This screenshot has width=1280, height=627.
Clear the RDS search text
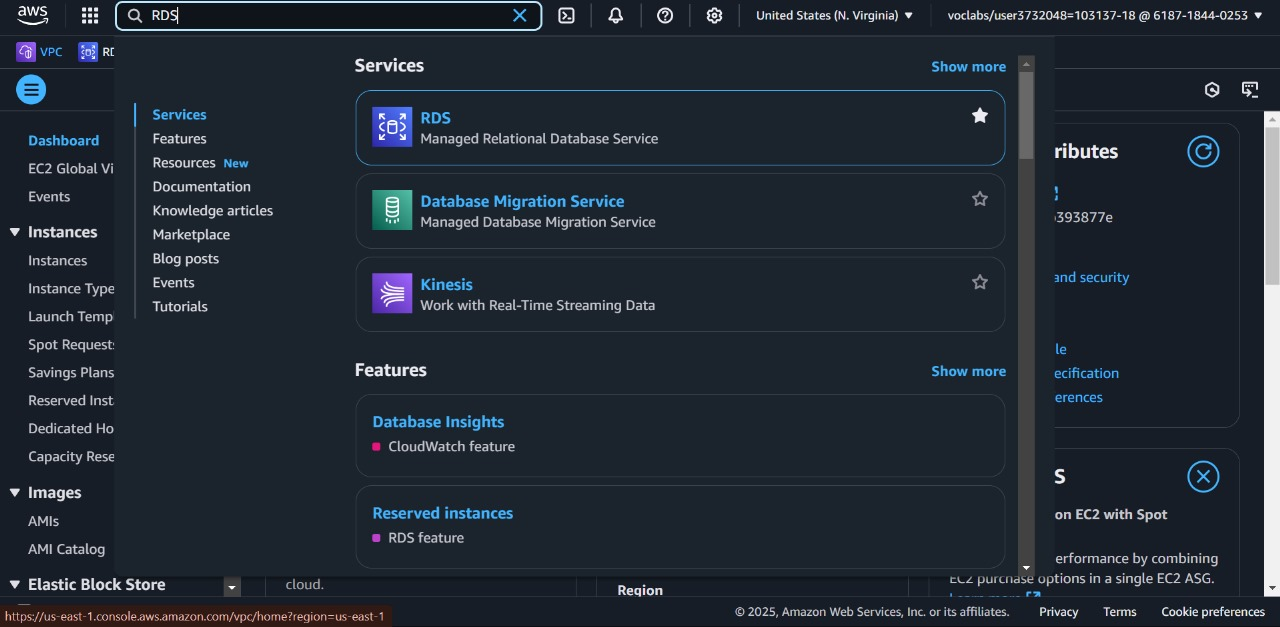[x=519, y=15]
